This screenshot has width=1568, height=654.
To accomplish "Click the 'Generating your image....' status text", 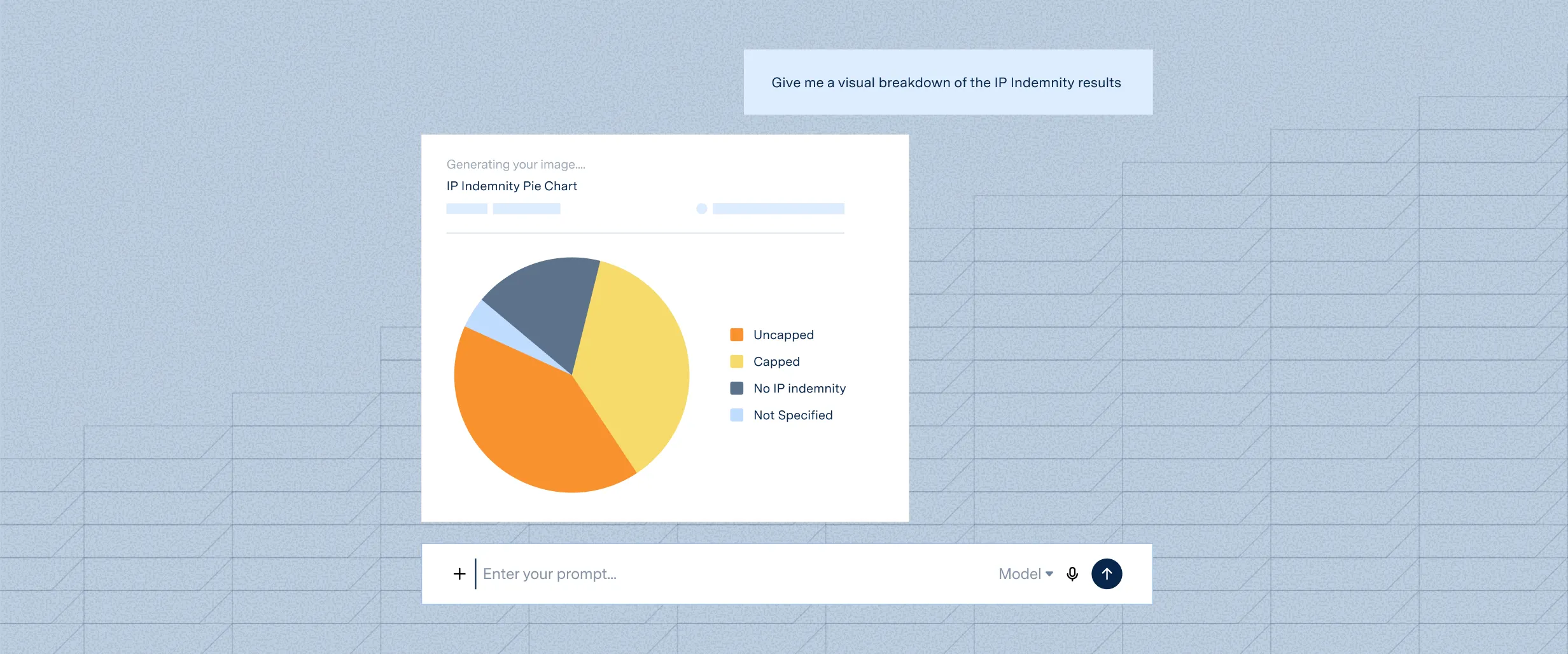I will click(515, 164).
